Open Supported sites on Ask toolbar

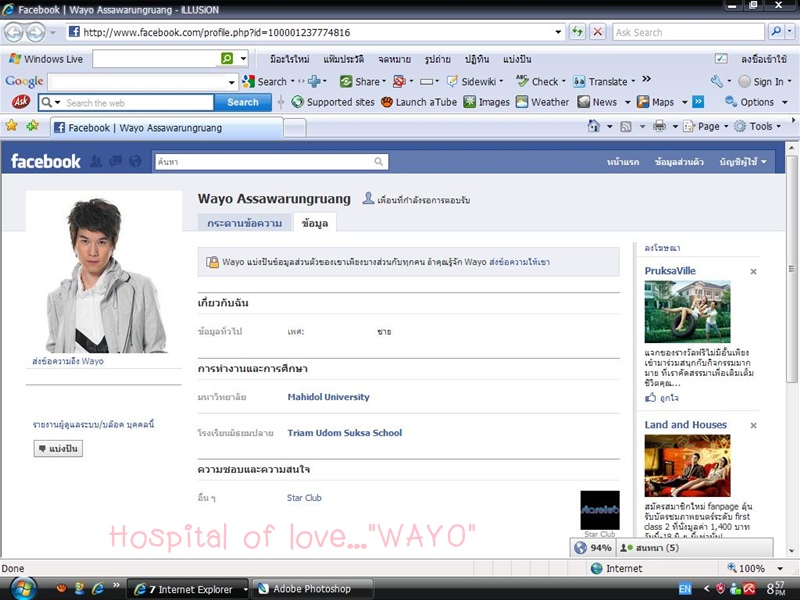333,102
